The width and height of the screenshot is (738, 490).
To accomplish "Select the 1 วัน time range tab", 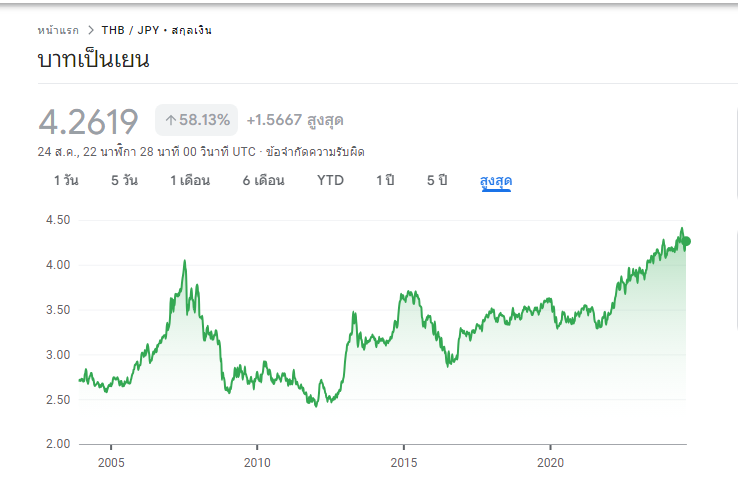I will pos(66,181).
